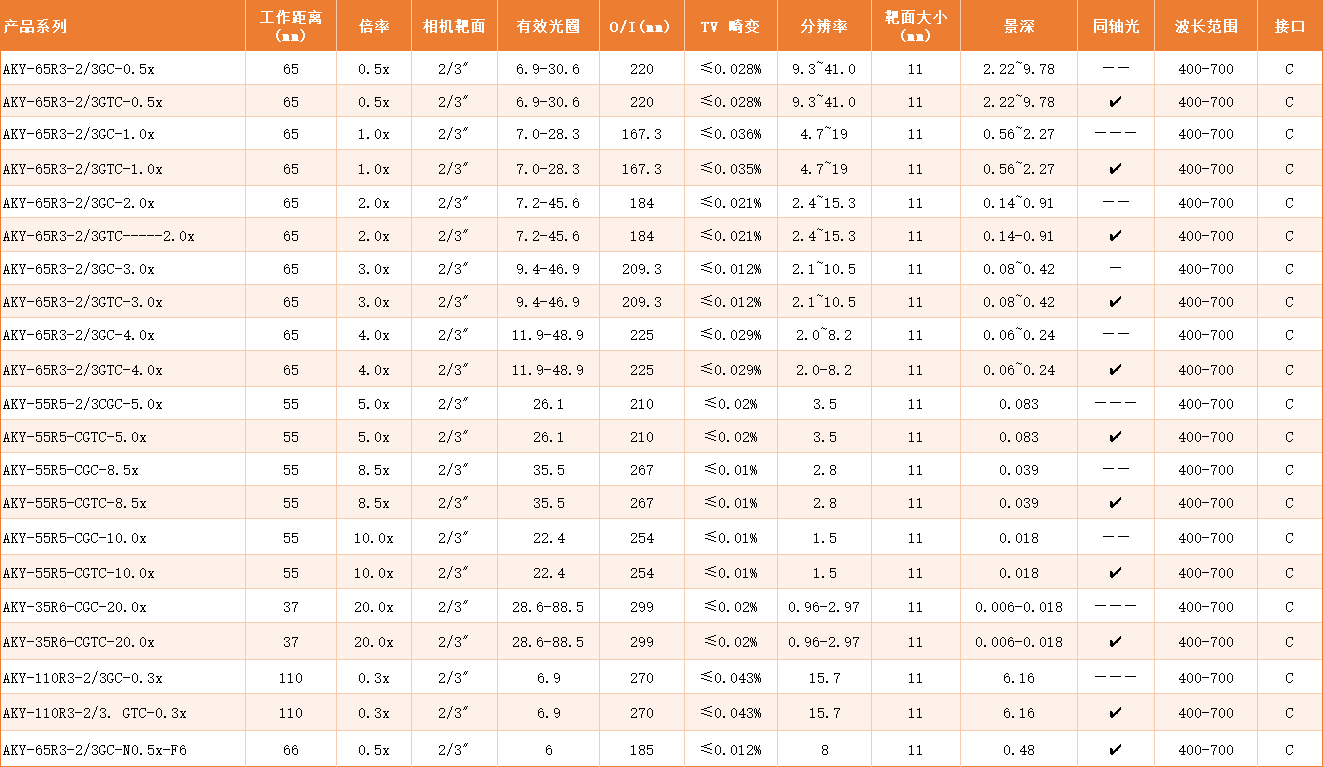The height and width of the screenshot is (767, 1323).
Task: Click the 接口 column header
Action: 1289,27
